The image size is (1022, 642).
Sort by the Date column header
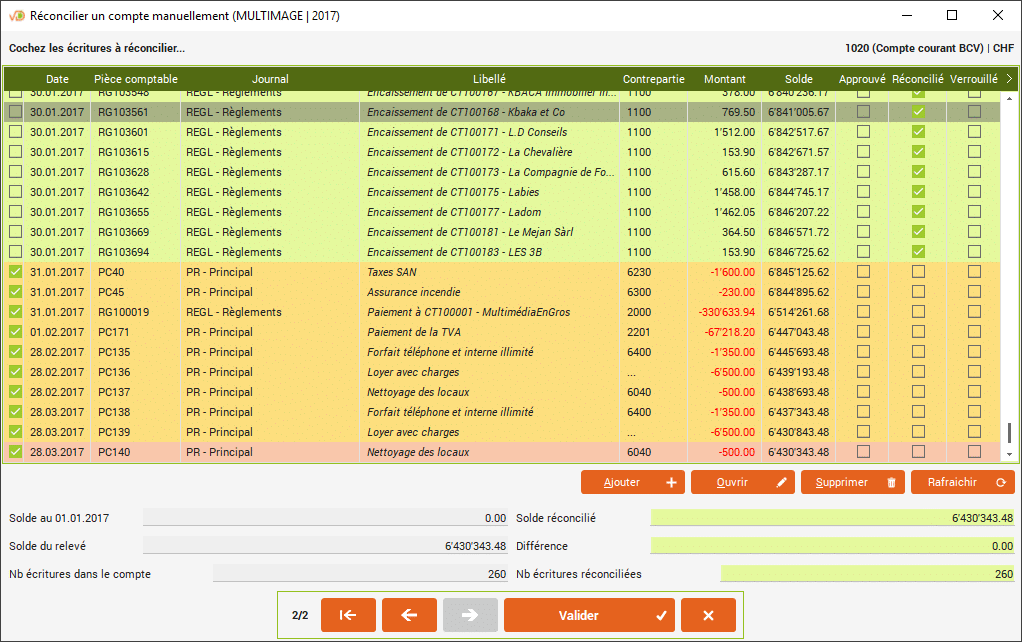coord(57,79)
